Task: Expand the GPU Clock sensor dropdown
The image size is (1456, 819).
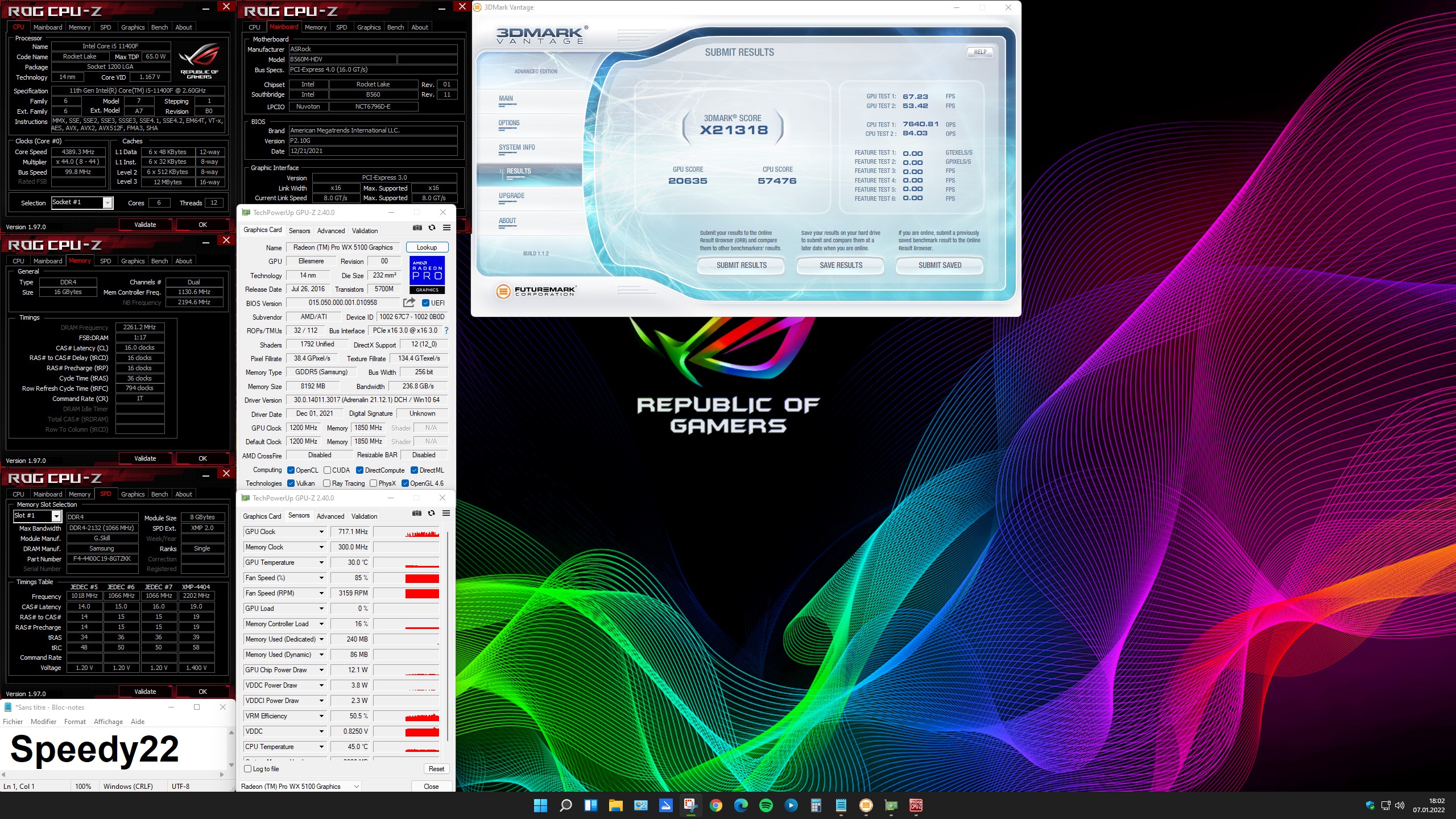Action: click(x=321, y=532)
